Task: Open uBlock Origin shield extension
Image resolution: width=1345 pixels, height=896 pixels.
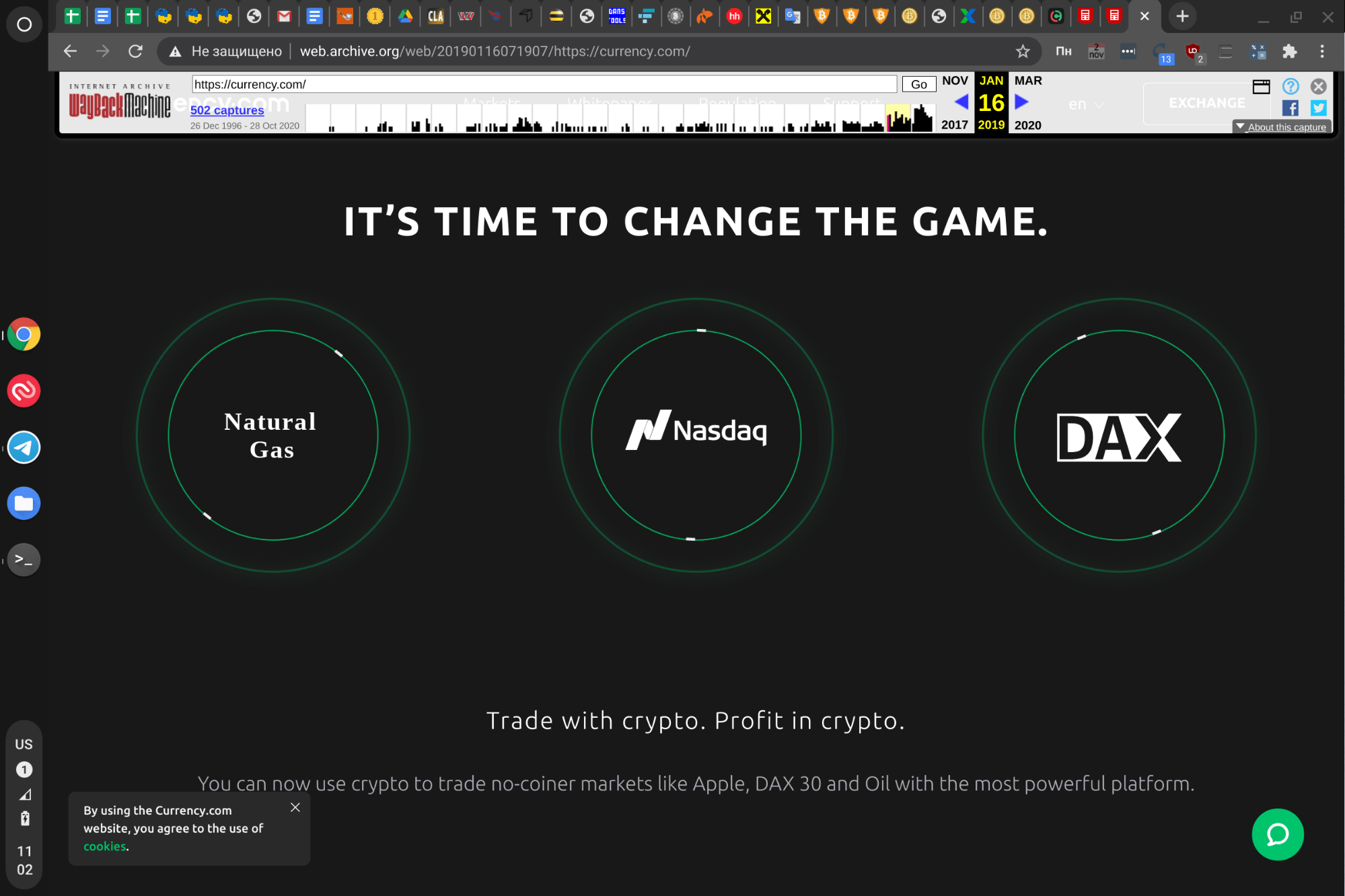Action: pos(1194,52)
